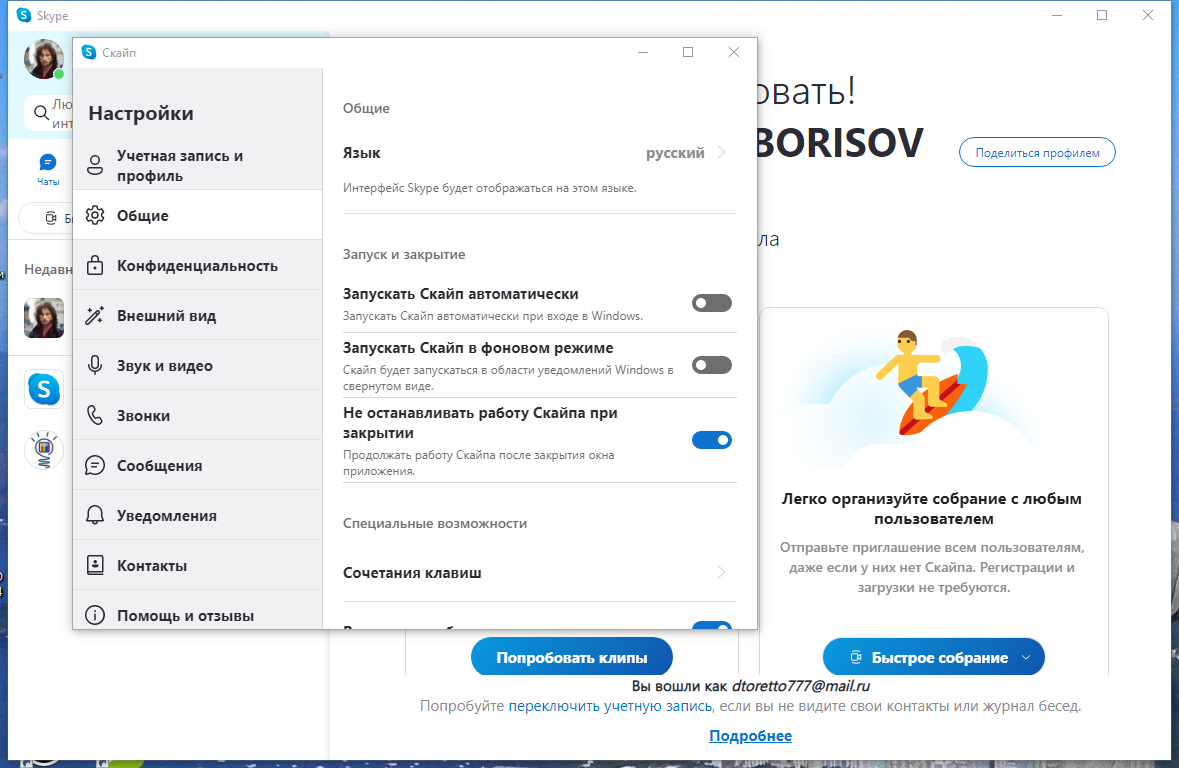The height and width of the screenshot is (768, 1179).
Task: Click the Сочетания клавиш row label
Action: [412, 572]
